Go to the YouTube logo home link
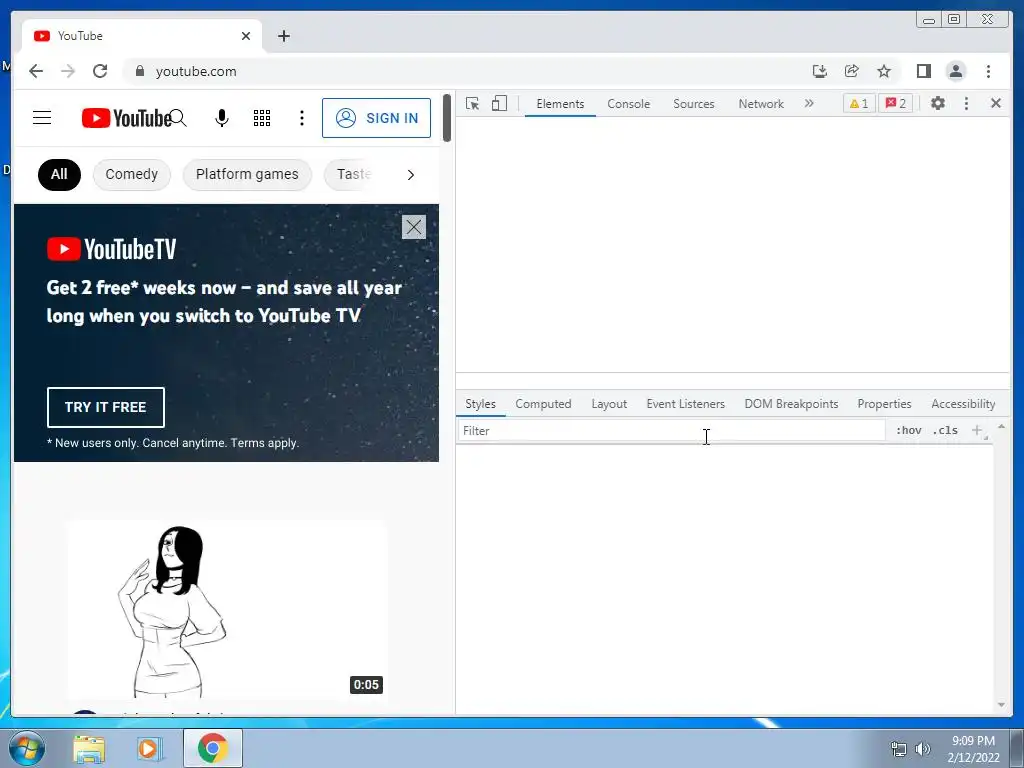The image size is (1024, 768). (x=126, y=118)
